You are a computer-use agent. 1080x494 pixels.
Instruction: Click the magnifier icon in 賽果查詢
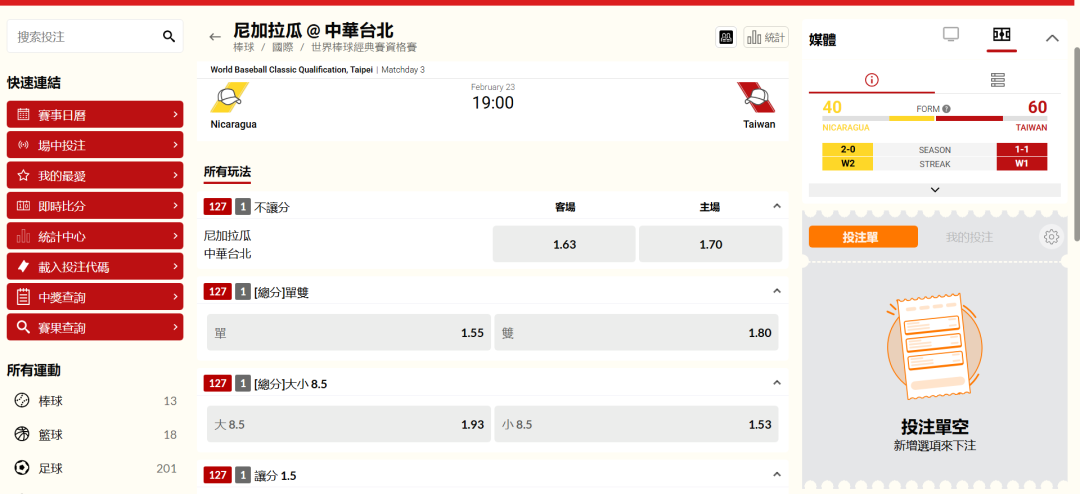click(x=23, y=327)
